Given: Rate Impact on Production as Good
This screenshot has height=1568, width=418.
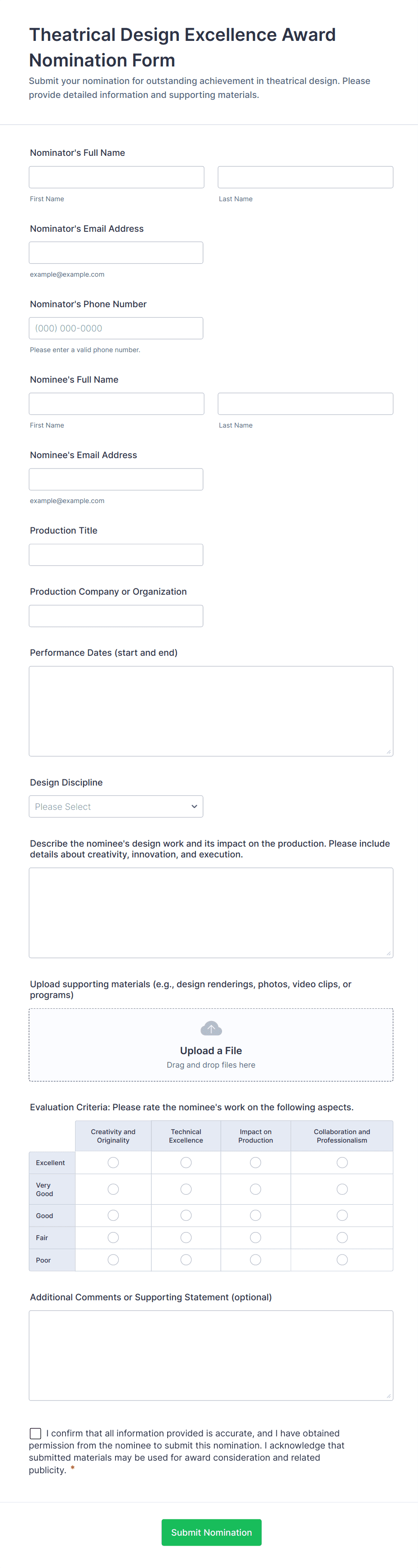Looking at the screenshot, I should tap(255, 1215).
